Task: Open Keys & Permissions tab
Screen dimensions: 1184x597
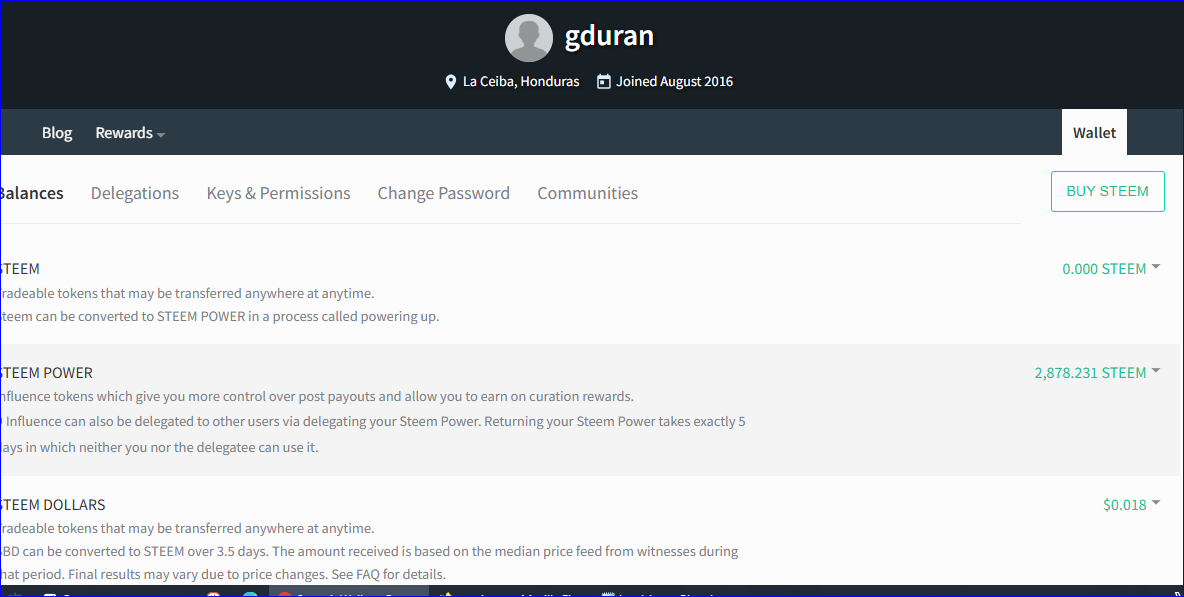Action: (279, 193)
